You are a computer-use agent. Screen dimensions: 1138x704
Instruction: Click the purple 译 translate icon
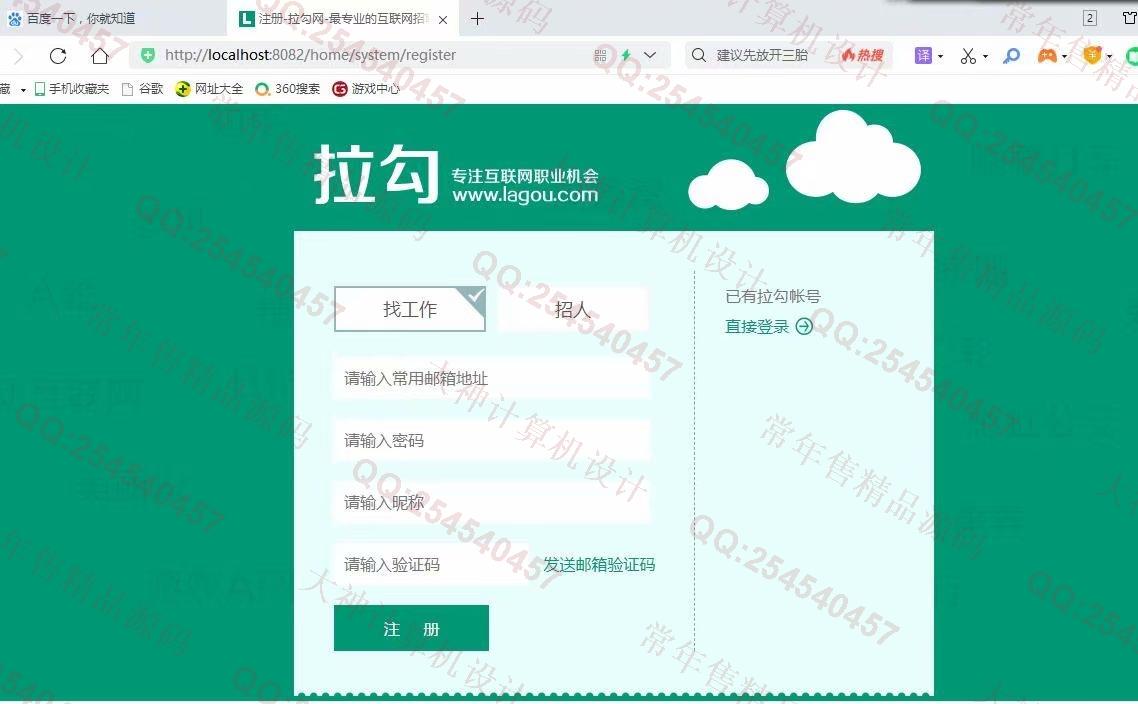(x=923, y=55)
